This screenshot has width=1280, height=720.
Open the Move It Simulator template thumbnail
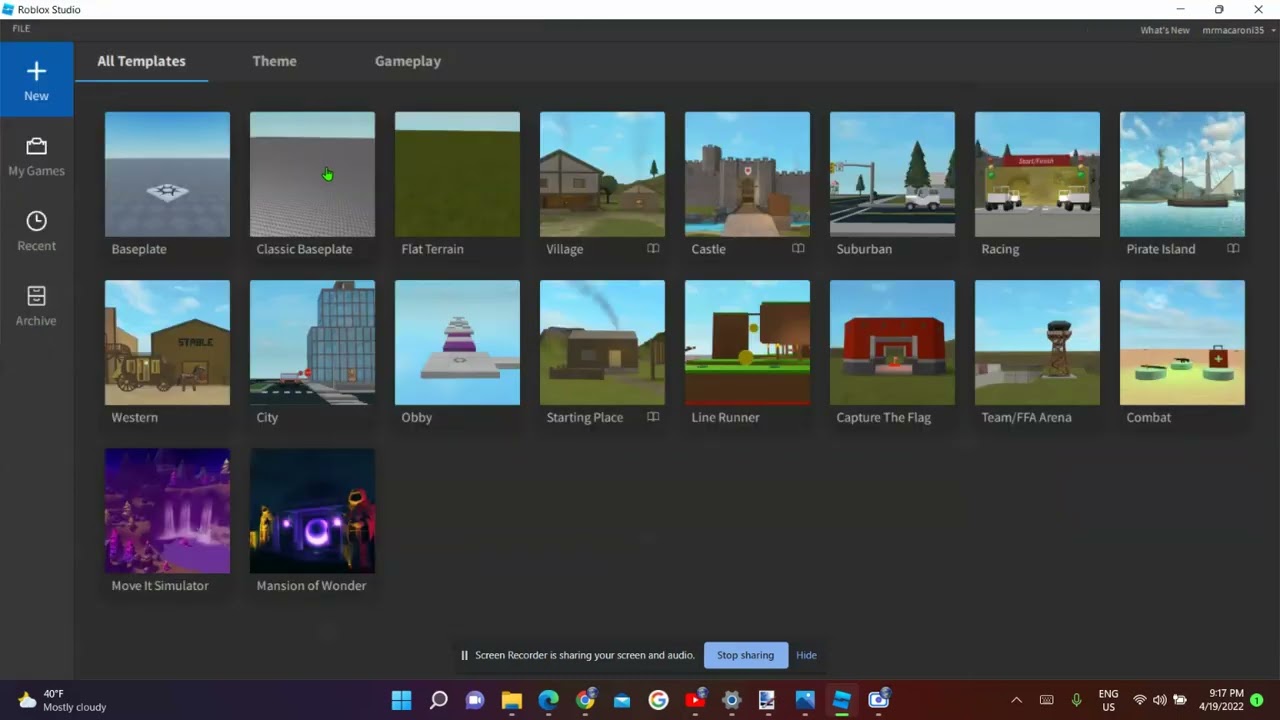(167, 510)
